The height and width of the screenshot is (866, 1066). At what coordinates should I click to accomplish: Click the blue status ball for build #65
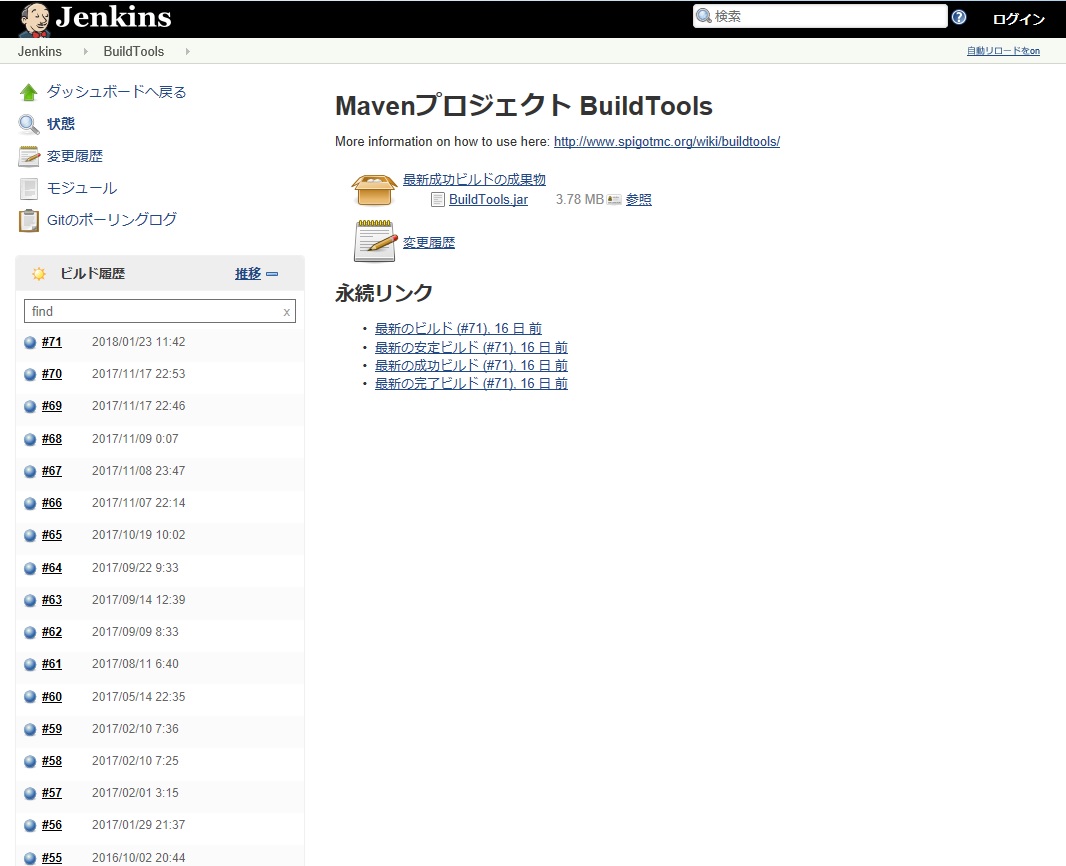30,535
